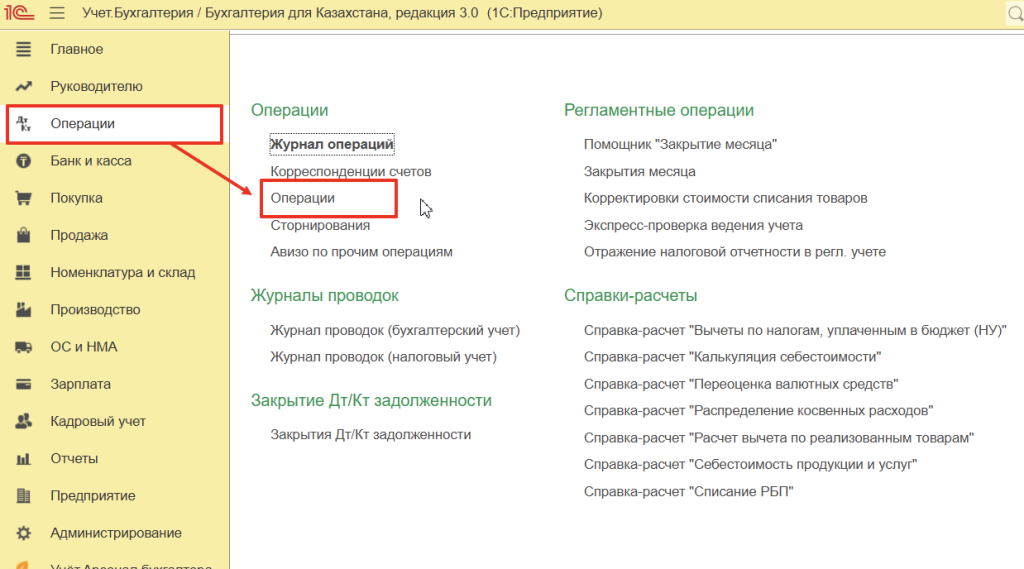Click the Администрирование gear icon

(24, 533)
